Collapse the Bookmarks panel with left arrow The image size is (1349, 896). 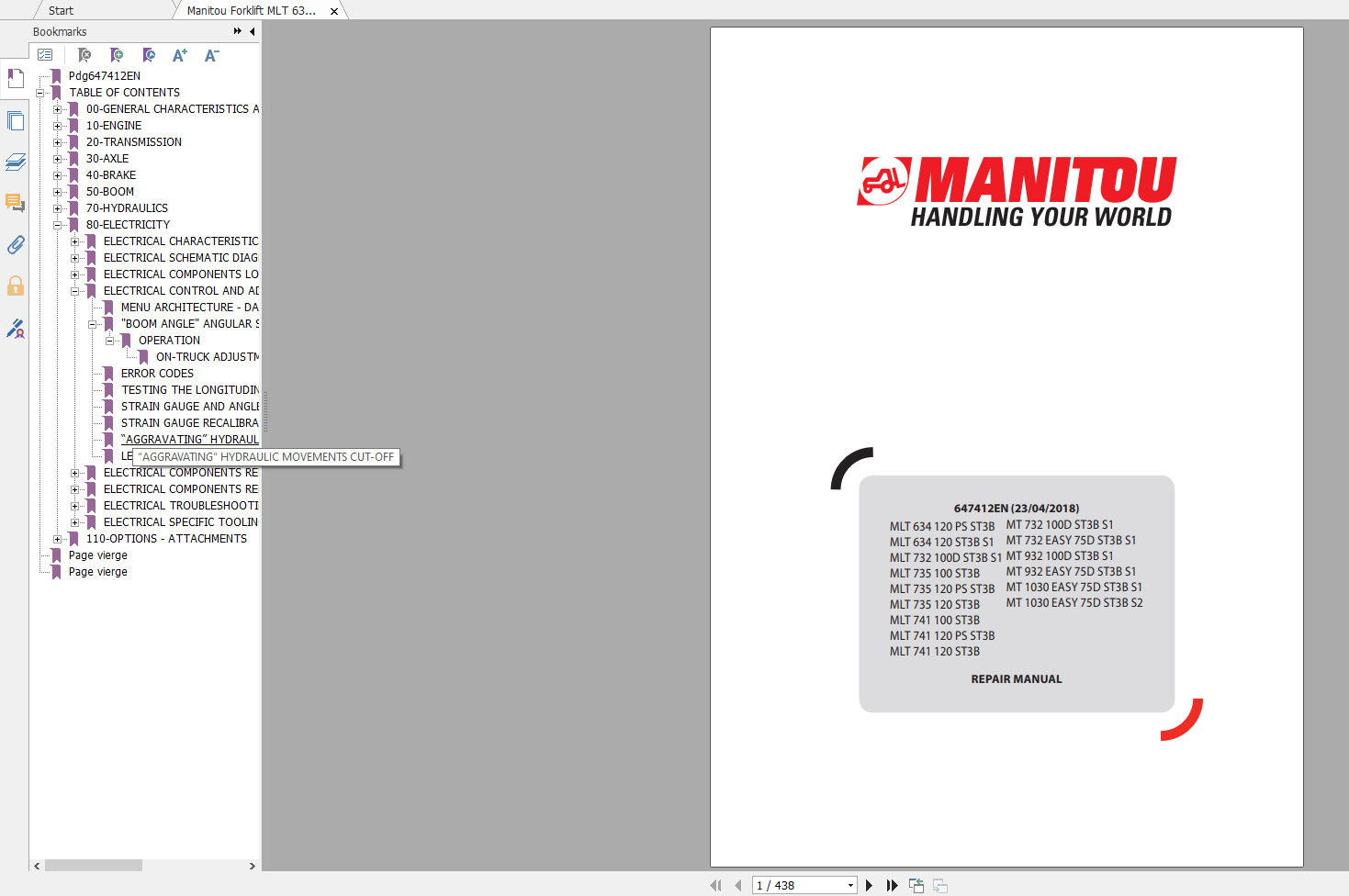(x=253, y=31)
